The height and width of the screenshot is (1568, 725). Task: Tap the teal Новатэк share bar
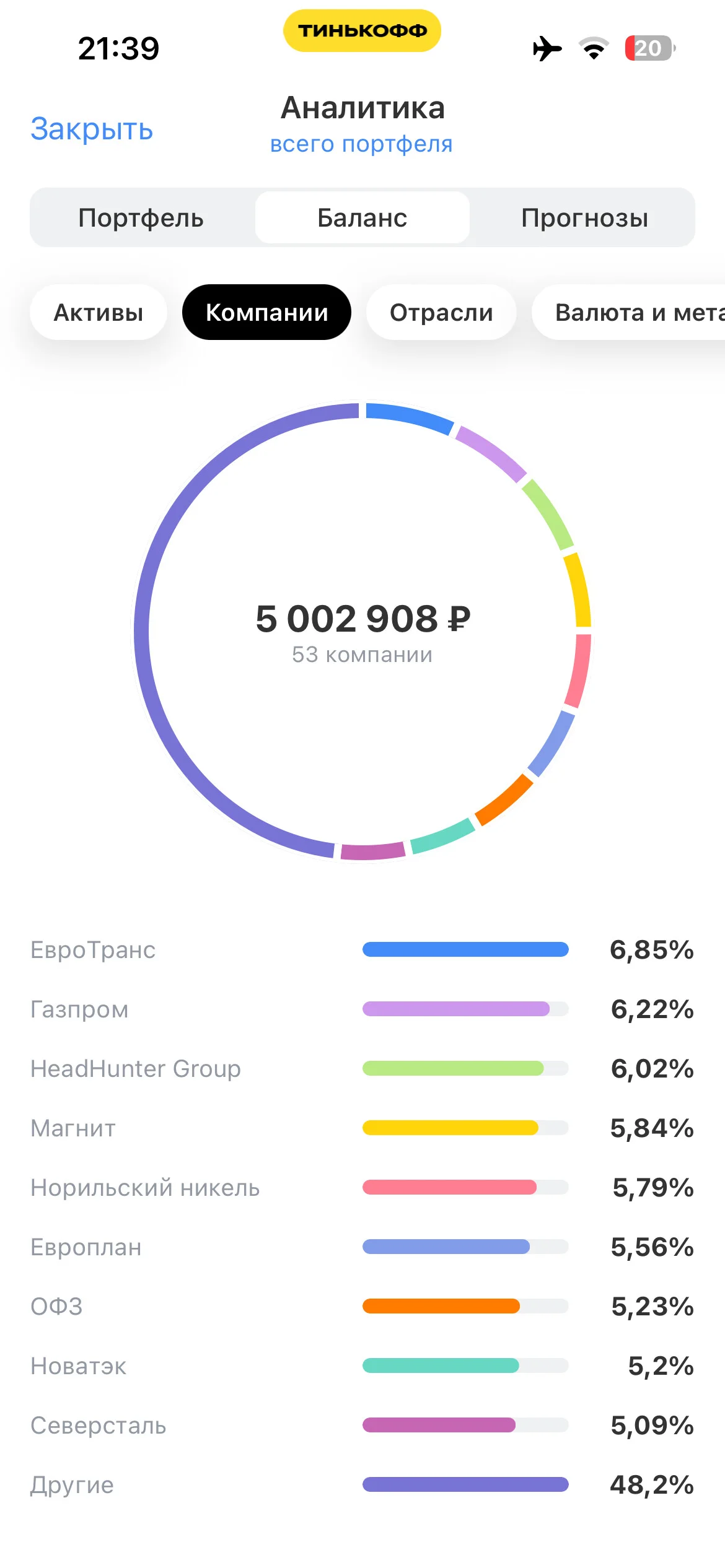[441, 1365]
